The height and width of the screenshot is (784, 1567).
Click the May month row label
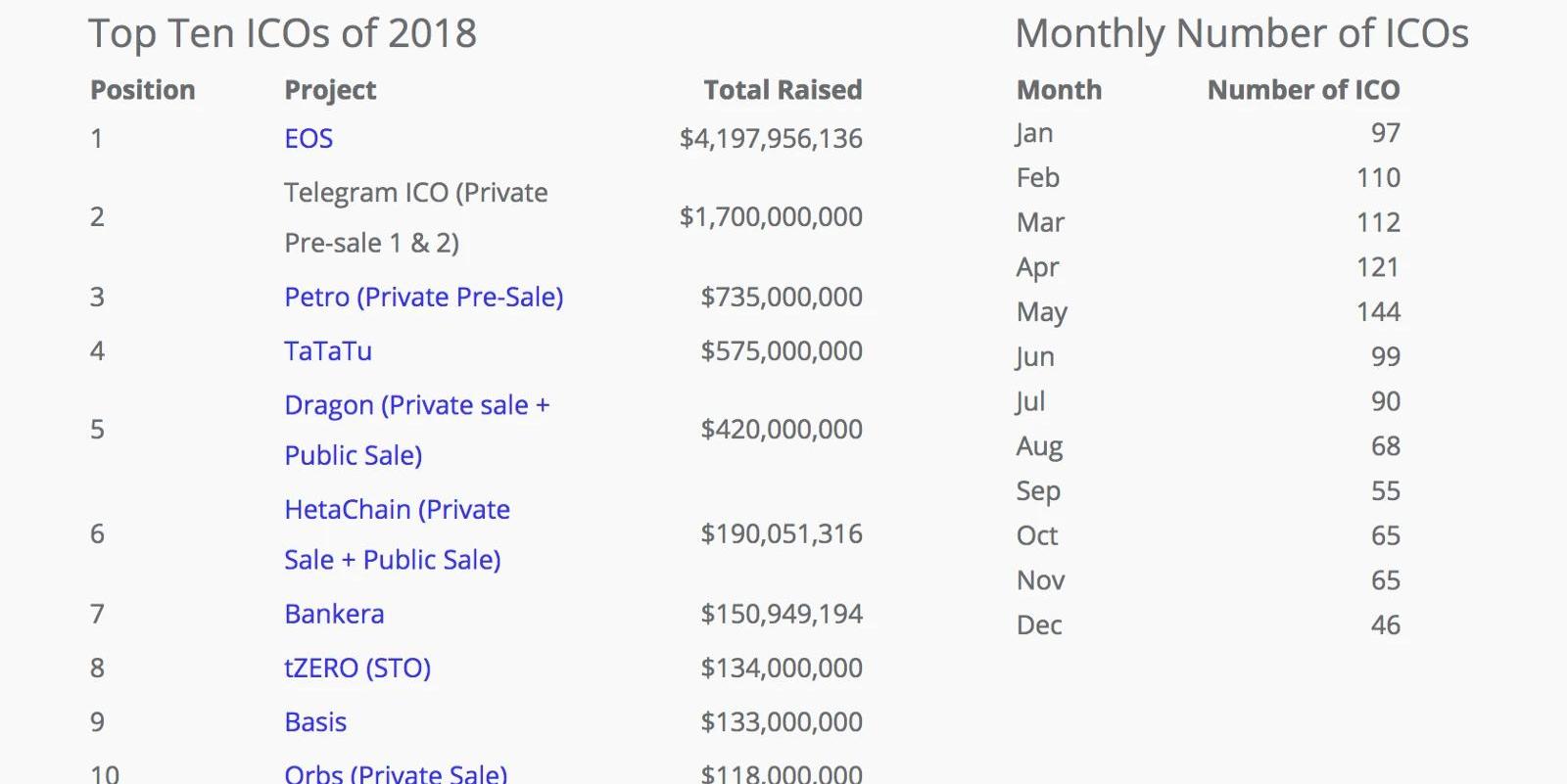[x=1041, y=312]
